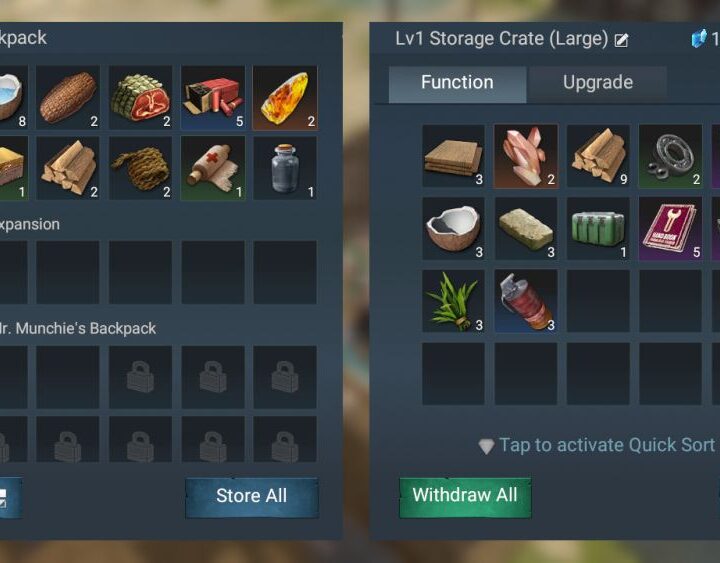Image resolution: width=720 pixels, height=563 pixels.
Task: Click the Withdraw All button
Action: (x=465, y=496)
